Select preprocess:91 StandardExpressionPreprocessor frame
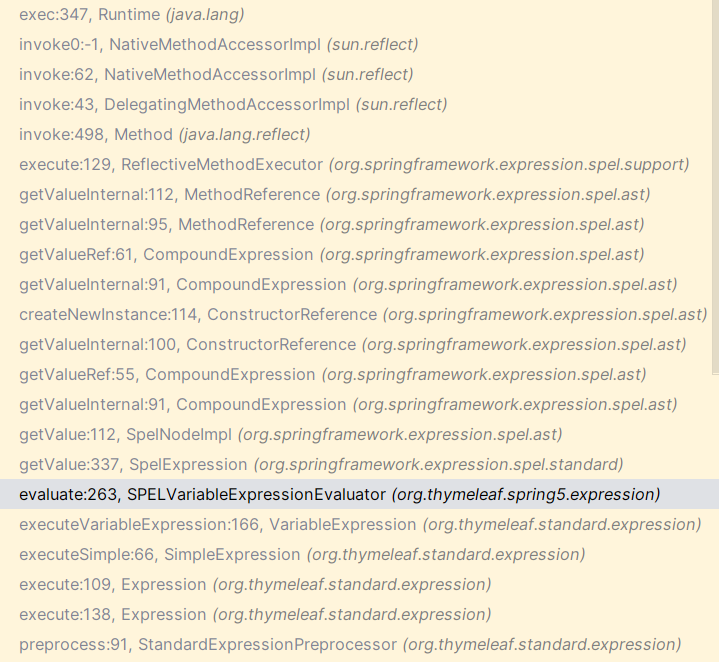The height and width of the screenshot is (662, 719). (355, 645)
